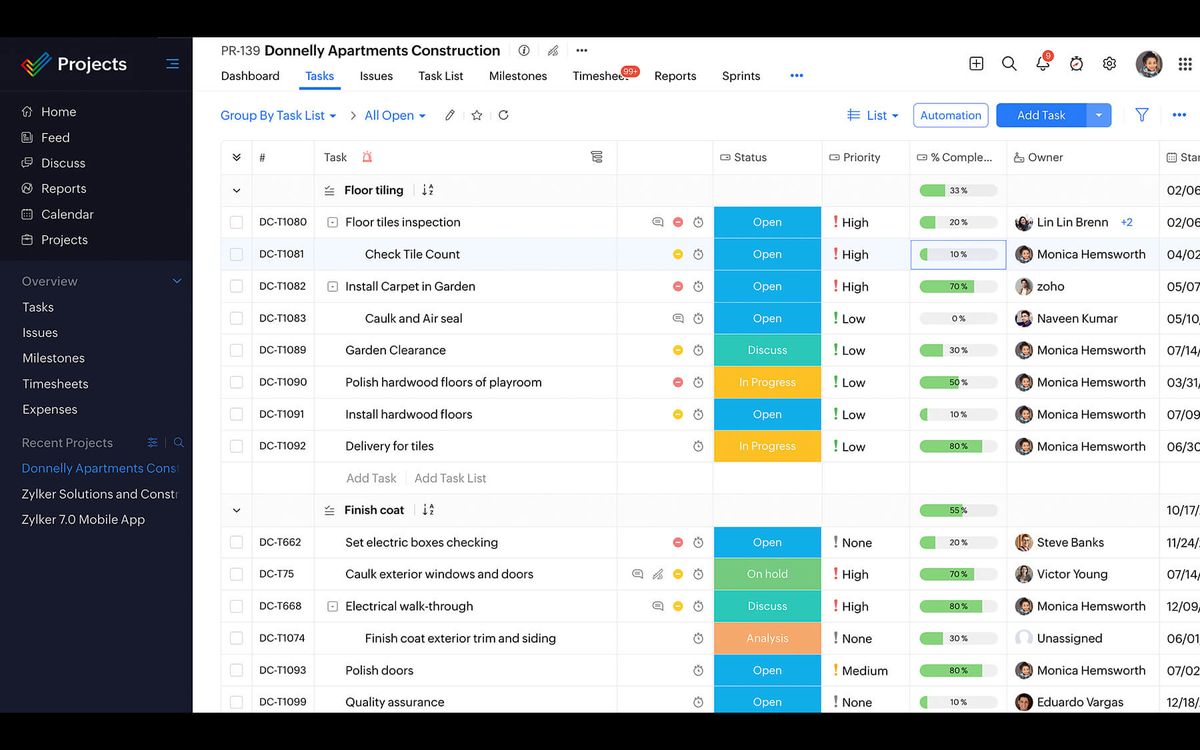Check the box for Check Tile Count

(x=236, y=254)
